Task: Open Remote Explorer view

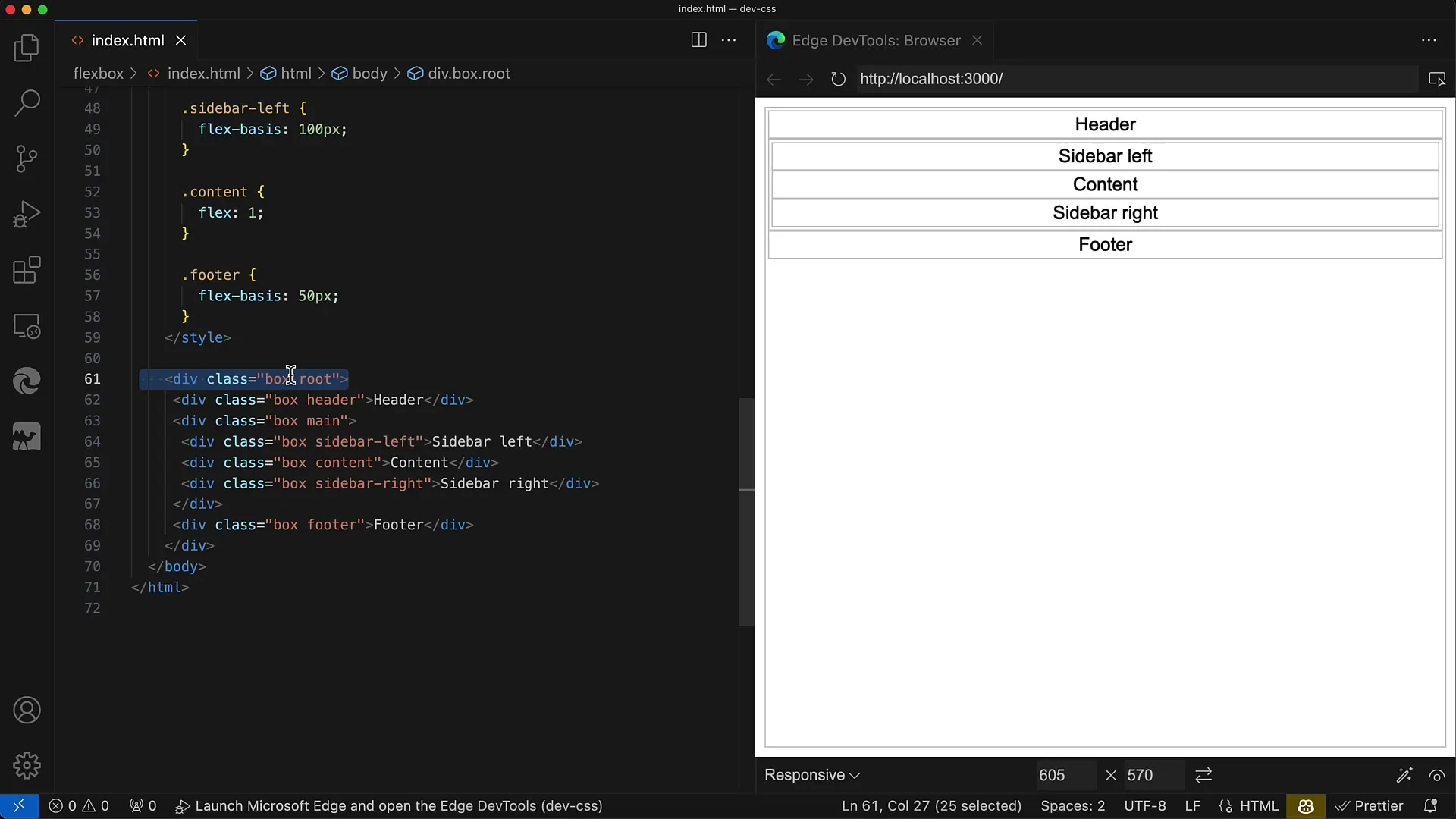Action: 27,326
